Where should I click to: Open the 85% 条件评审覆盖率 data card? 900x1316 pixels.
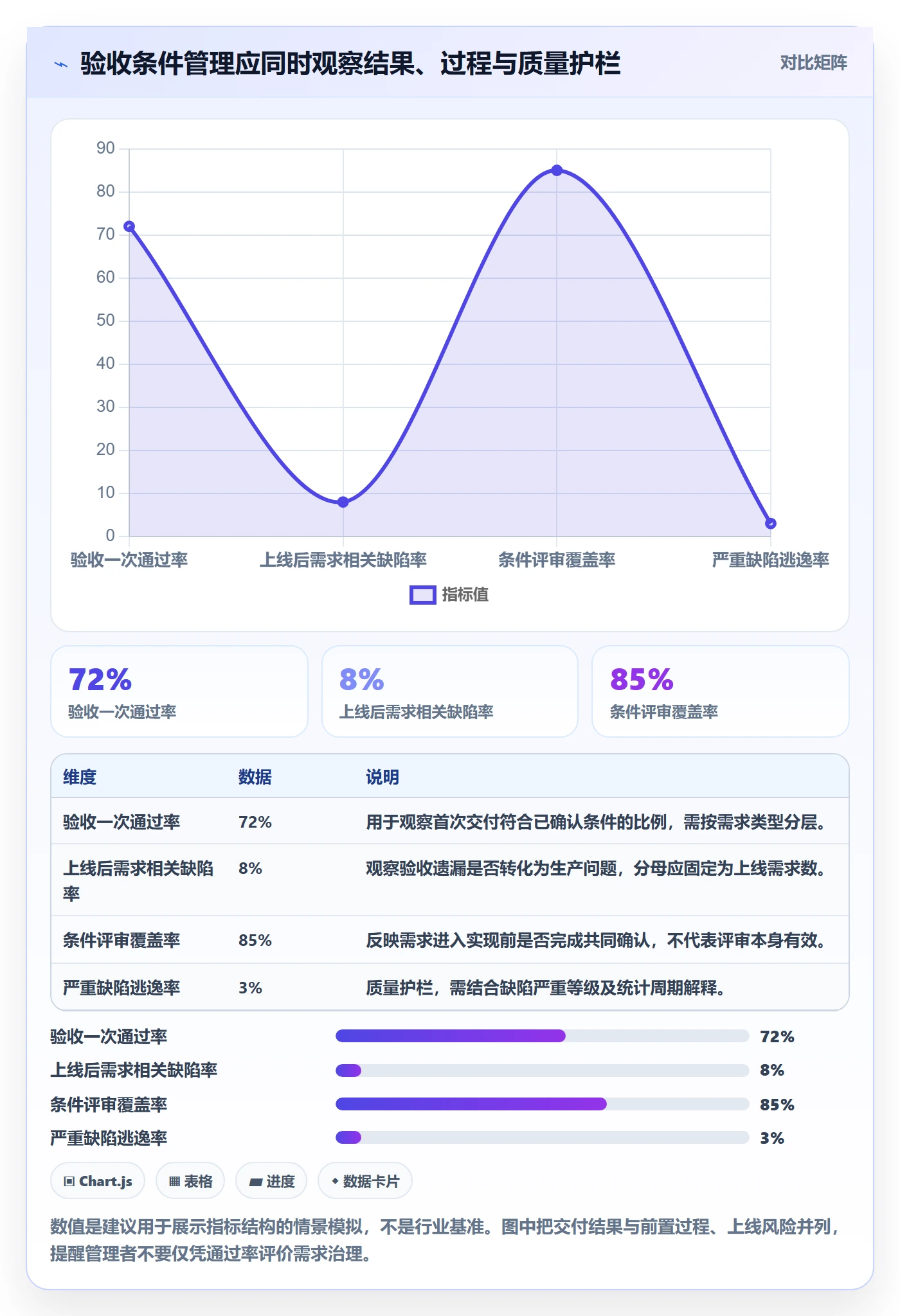pyautogui.click(x=721, y=691)
